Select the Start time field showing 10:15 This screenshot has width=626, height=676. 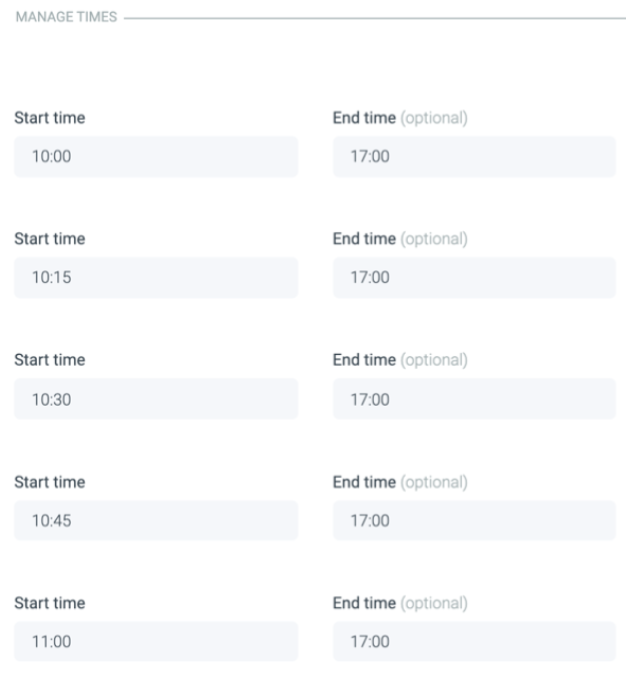[155, 278]
